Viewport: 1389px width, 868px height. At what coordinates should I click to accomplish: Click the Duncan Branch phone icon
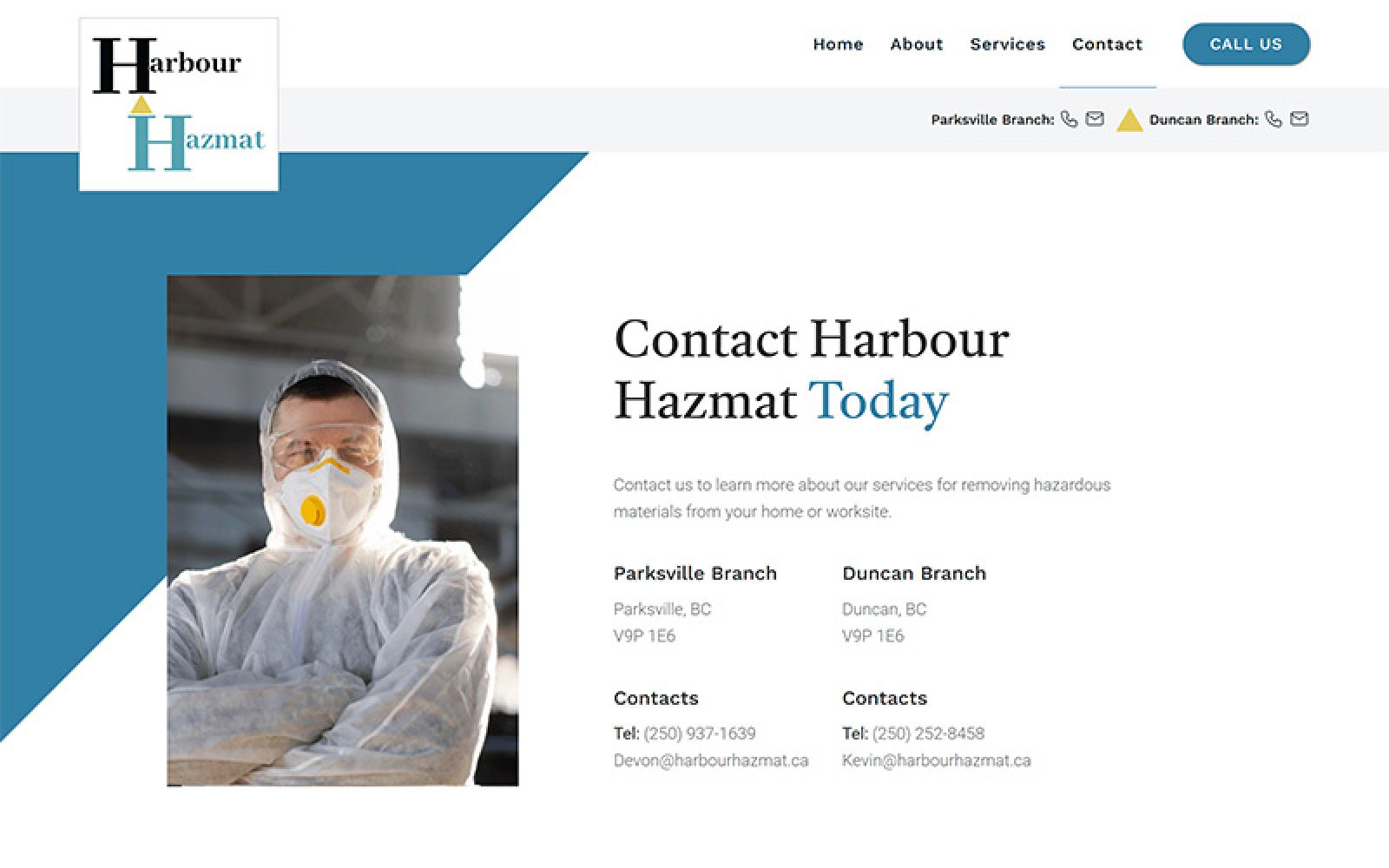[1273, 119]
